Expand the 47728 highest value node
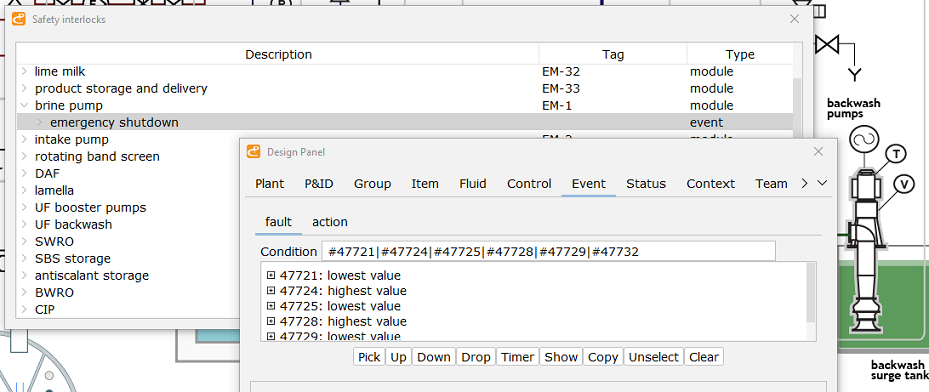Screen dimensions: 929x392 pyautogui.click(x=271, y=322)
